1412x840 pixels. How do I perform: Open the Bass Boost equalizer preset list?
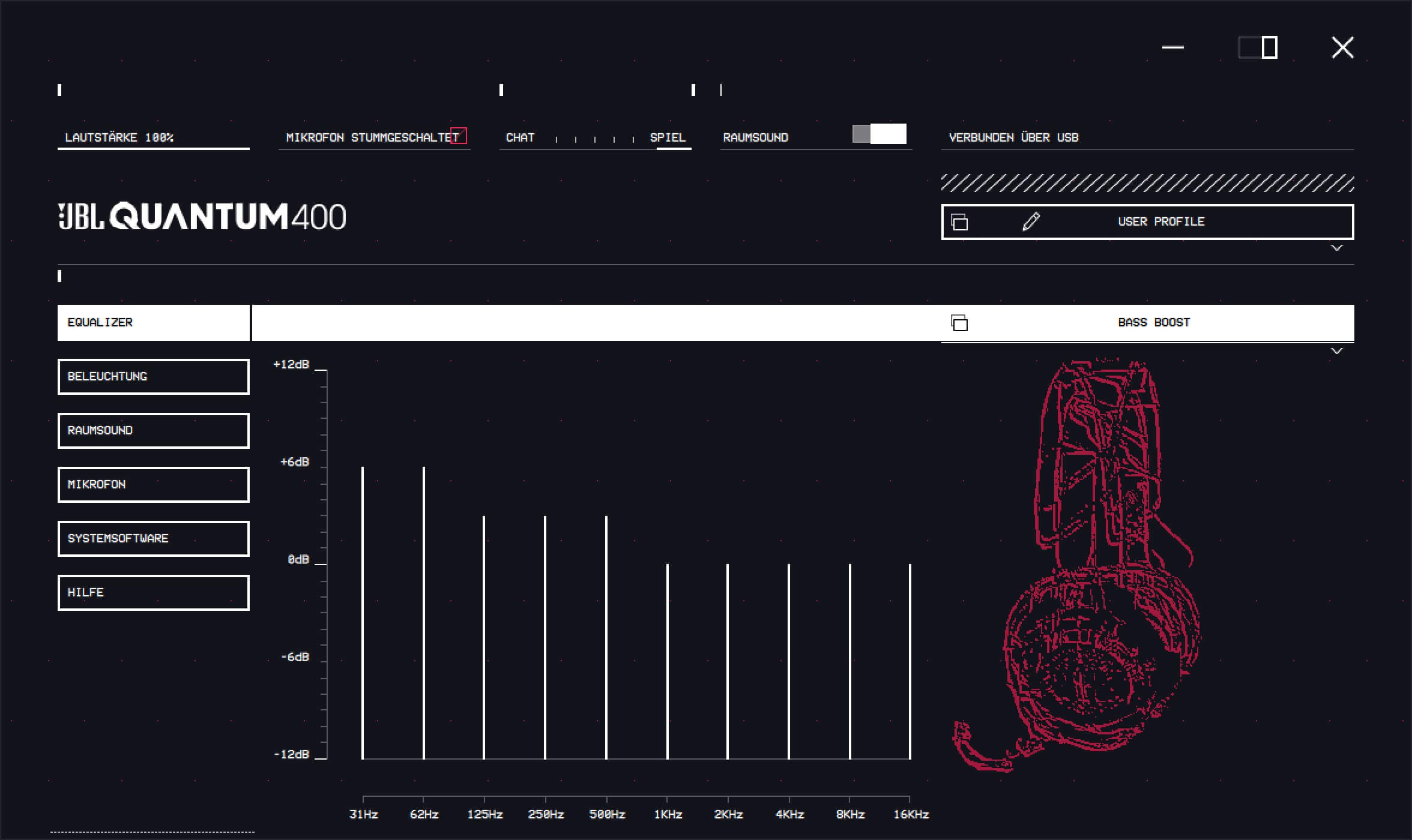(x=1153, y=323)
